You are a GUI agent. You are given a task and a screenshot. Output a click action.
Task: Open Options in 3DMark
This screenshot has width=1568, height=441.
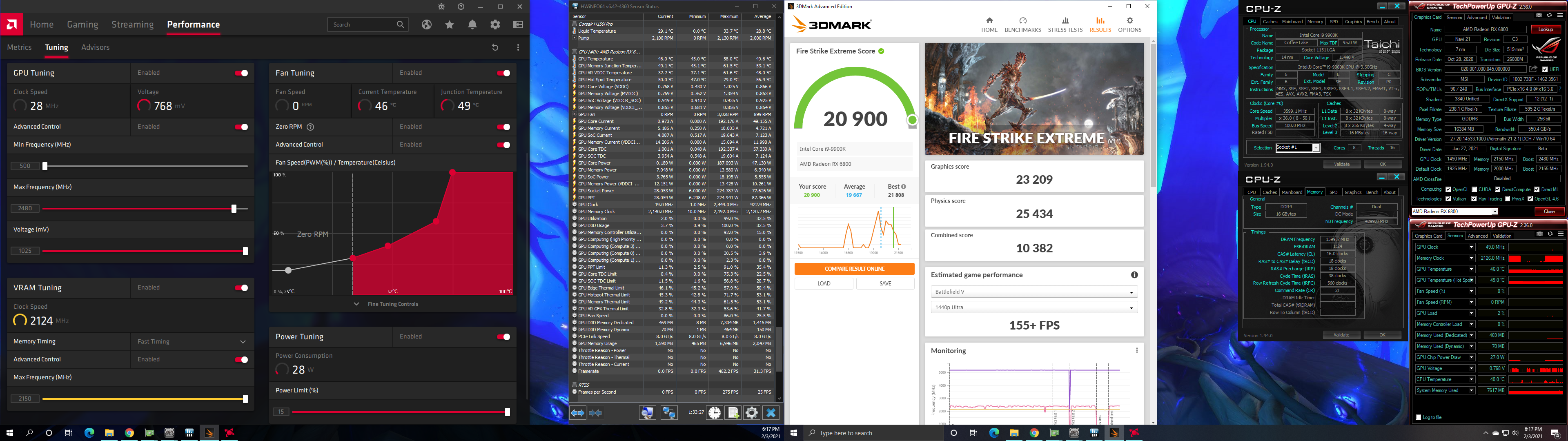click(1130, 24)
